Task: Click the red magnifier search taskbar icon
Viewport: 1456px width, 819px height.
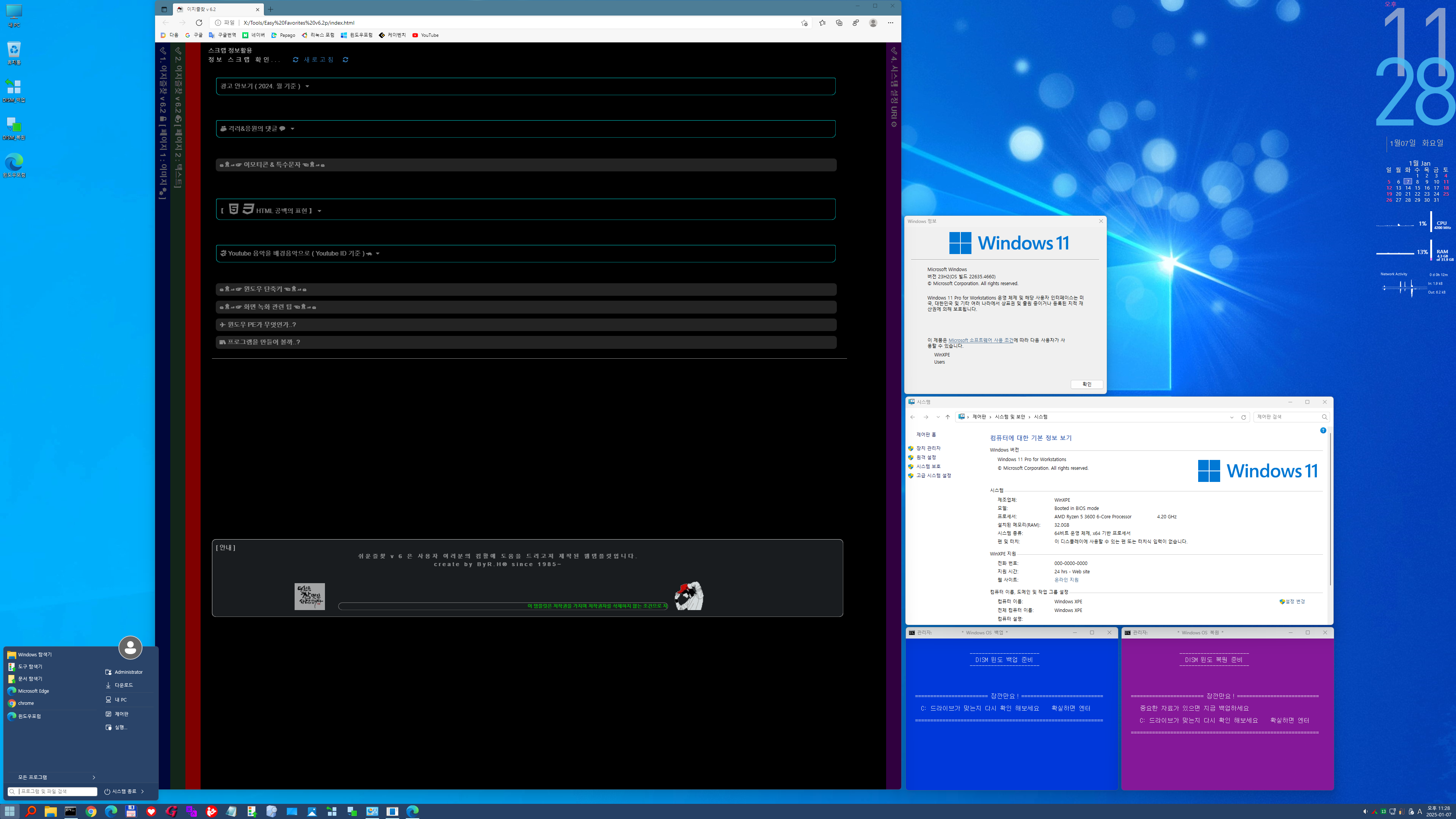Action: pos(30,811)
